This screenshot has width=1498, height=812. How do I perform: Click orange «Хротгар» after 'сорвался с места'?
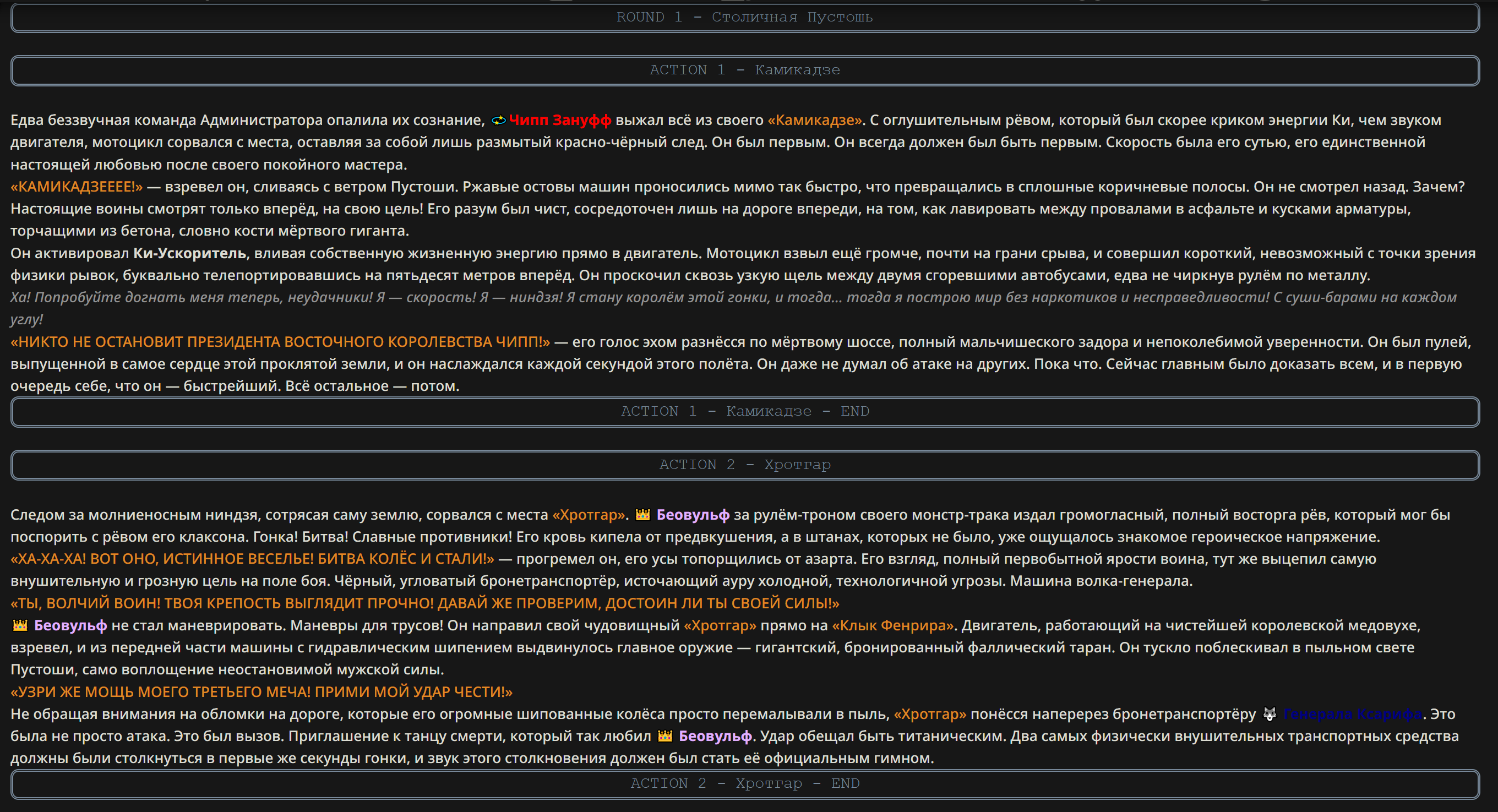(x=589, y=515)
